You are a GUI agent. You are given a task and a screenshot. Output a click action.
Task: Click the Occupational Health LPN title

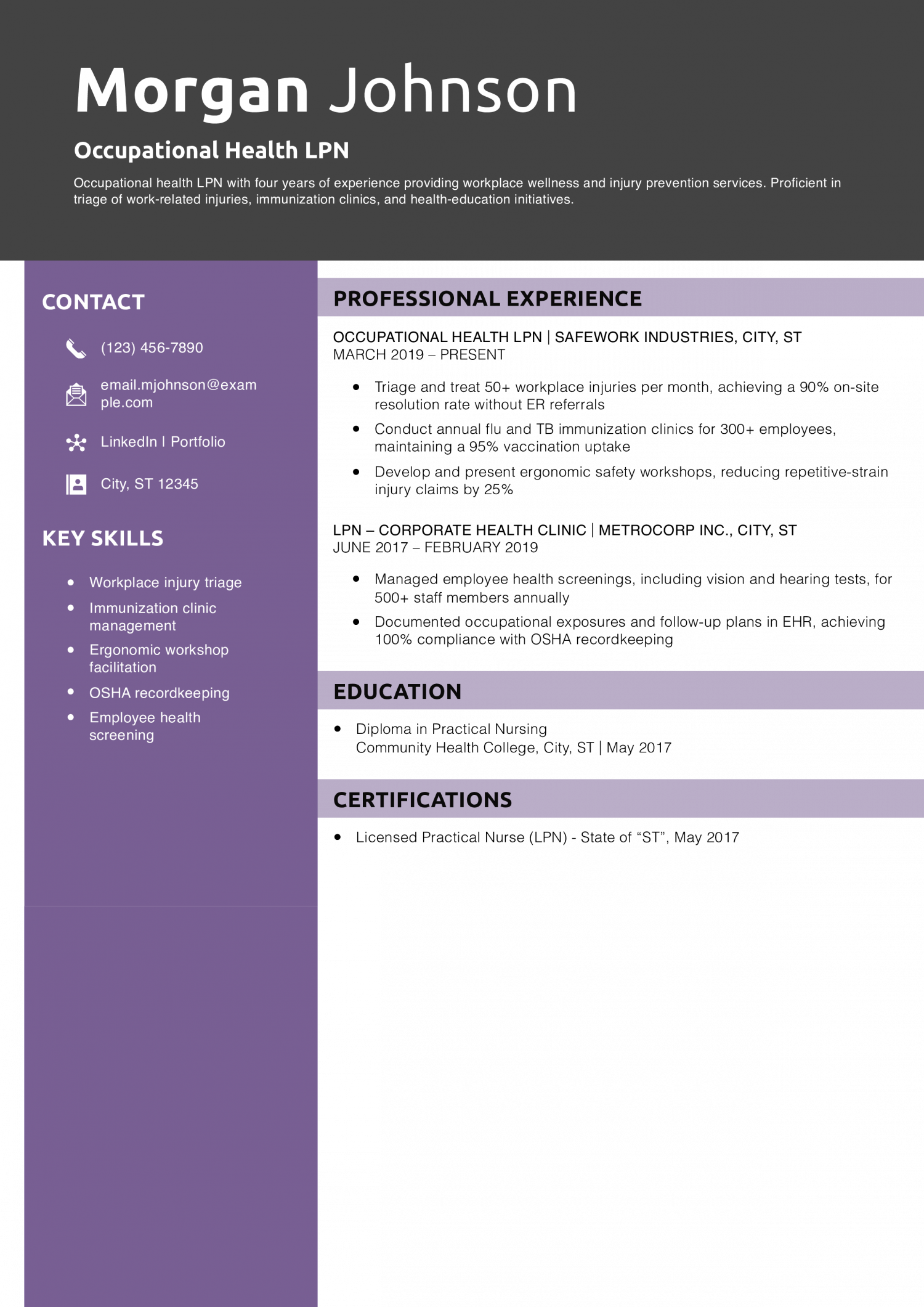point(211,150)
